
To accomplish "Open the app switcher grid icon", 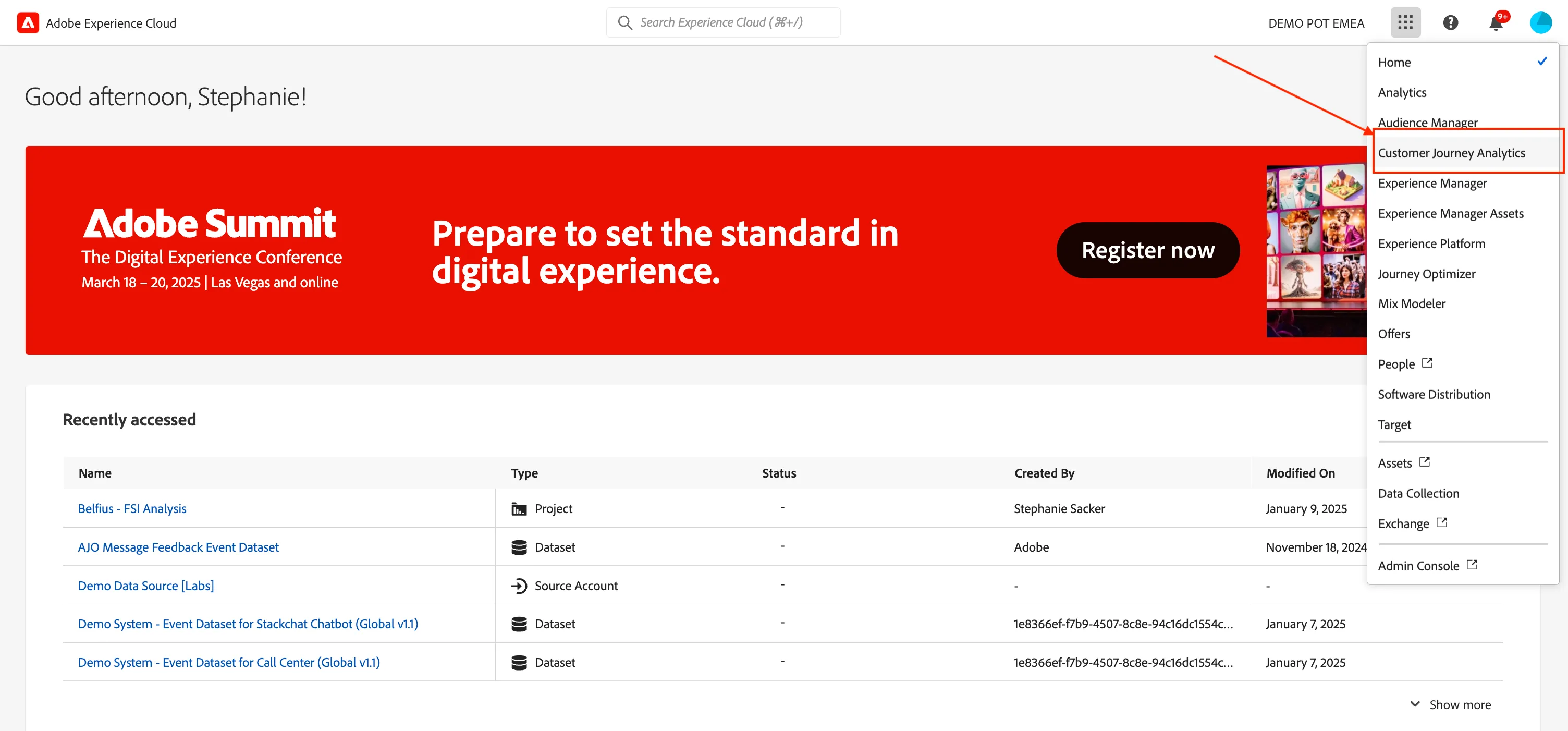I will [1405, 22].
